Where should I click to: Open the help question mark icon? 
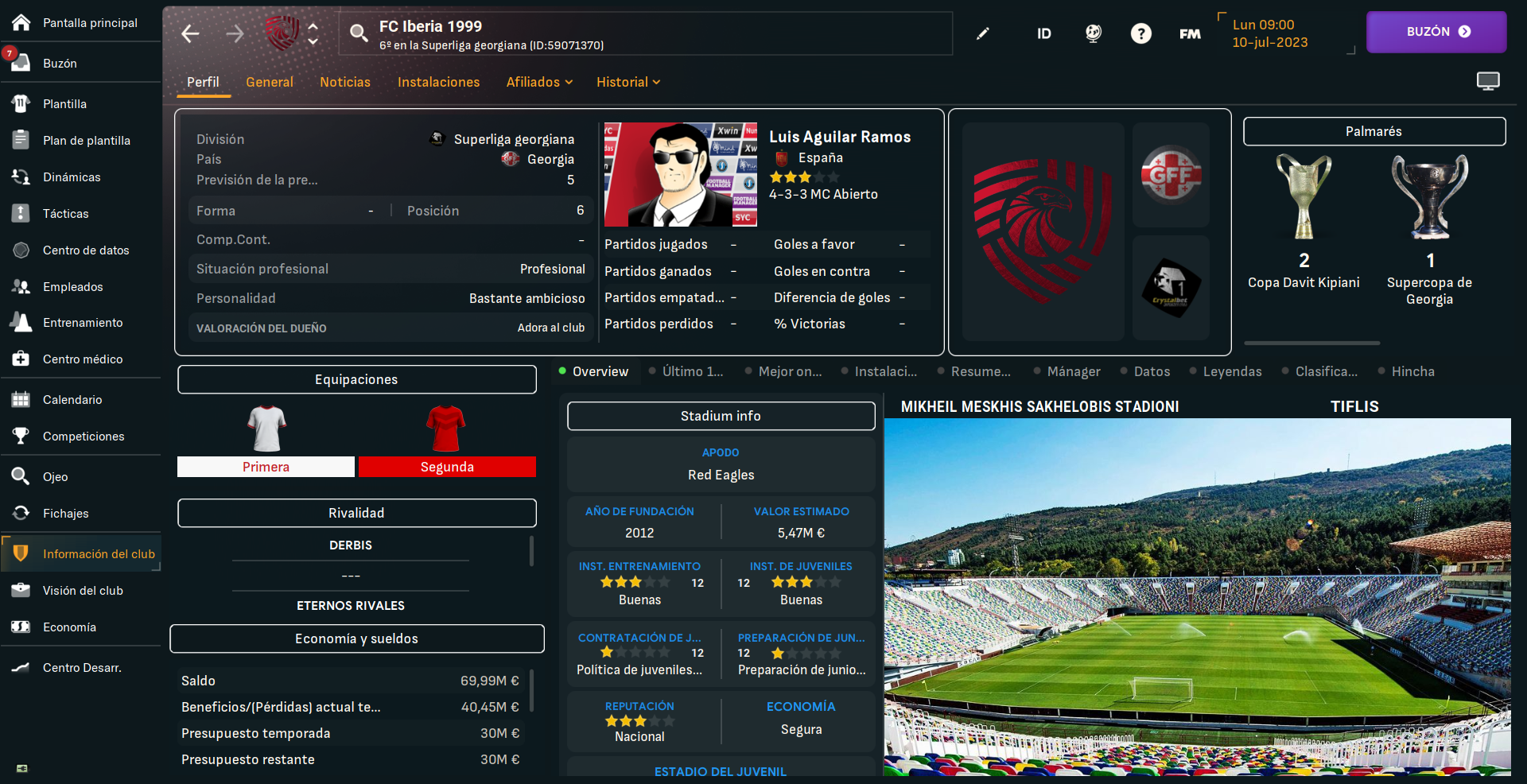point(1140,33)
